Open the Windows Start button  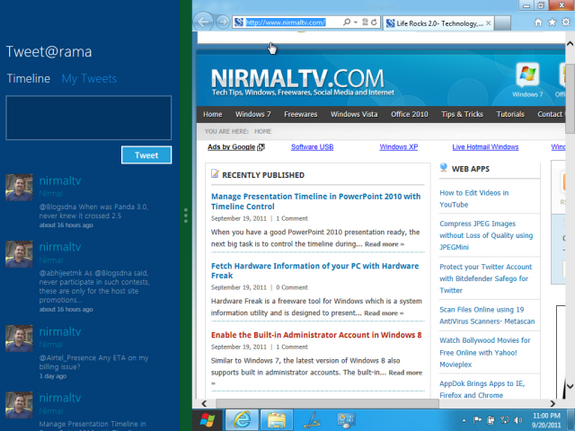click(207, 420)
